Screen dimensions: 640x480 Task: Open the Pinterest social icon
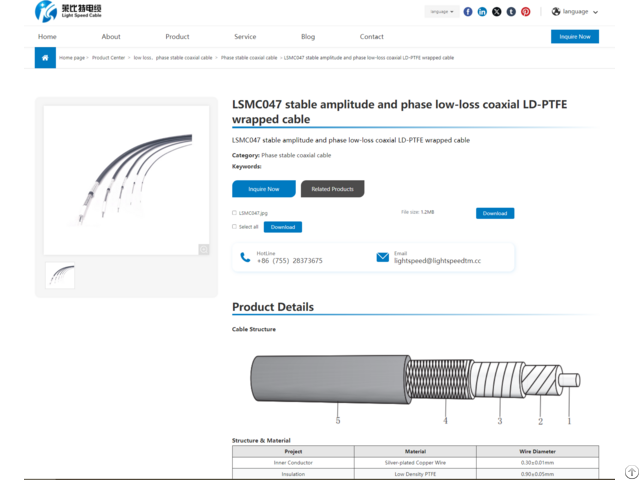526,12
